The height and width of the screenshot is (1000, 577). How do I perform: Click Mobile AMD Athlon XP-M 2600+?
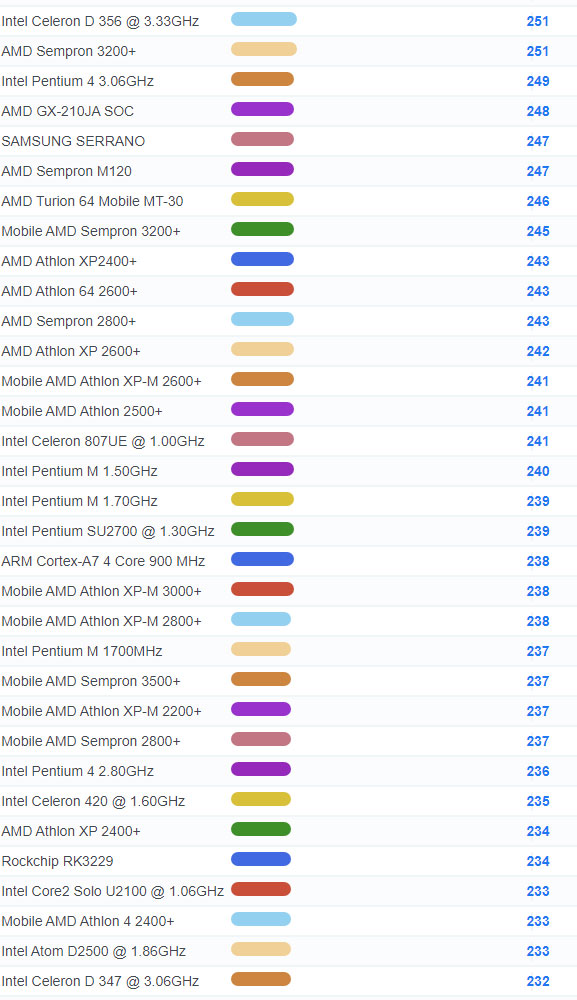pos(101,381)
